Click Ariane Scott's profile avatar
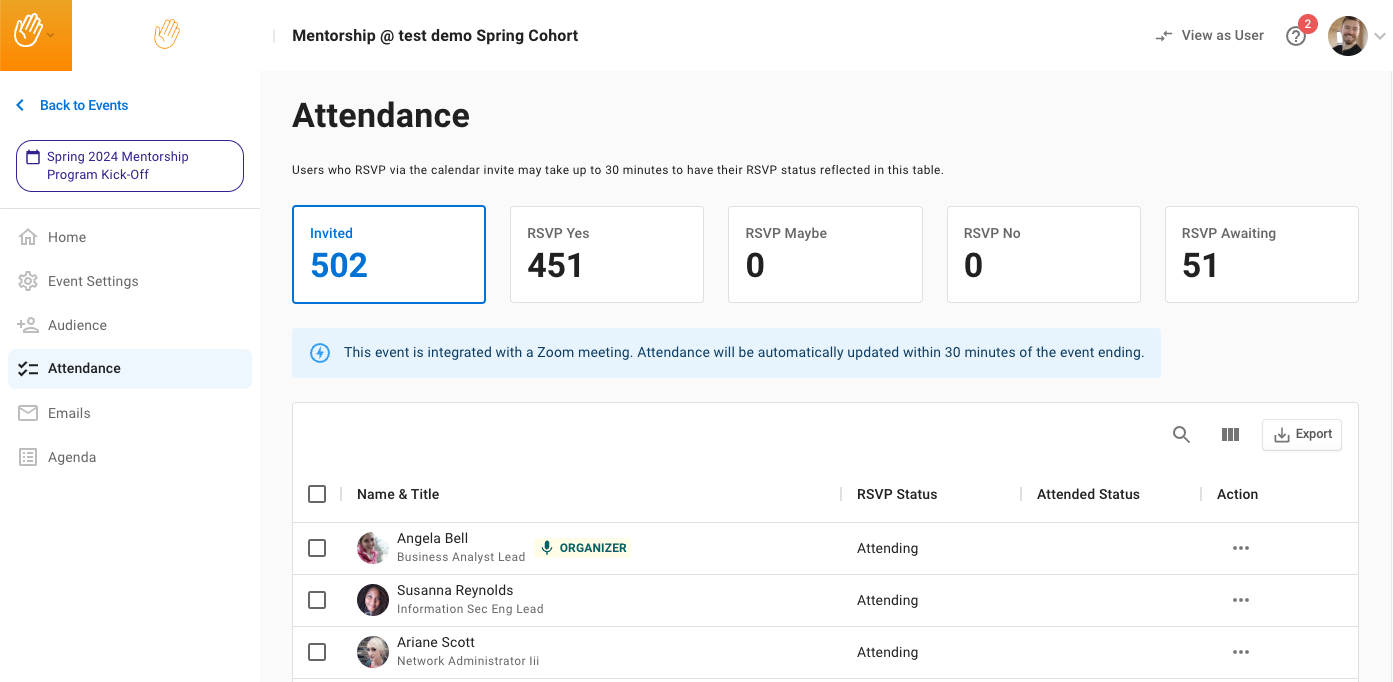This screenshot has width=1393, height=682. (373, 652)
